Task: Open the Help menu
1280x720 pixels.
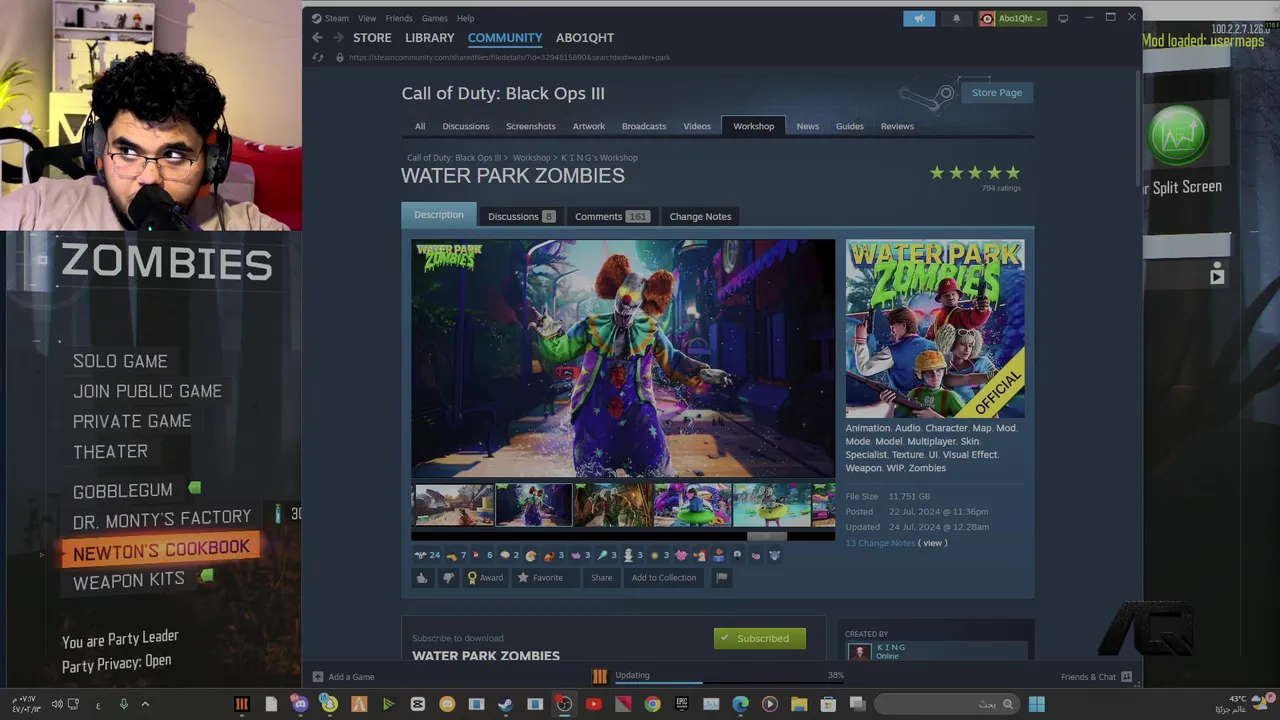Action: [x=465, y=18]
